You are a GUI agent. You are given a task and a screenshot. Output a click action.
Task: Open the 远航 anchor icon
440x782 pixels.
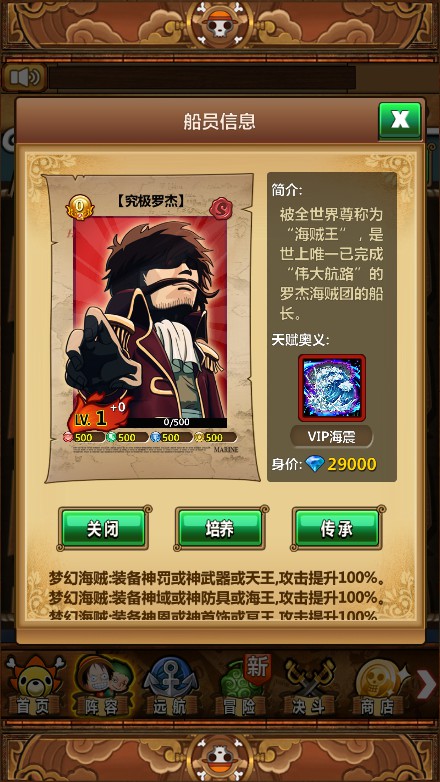coord(172,686)
